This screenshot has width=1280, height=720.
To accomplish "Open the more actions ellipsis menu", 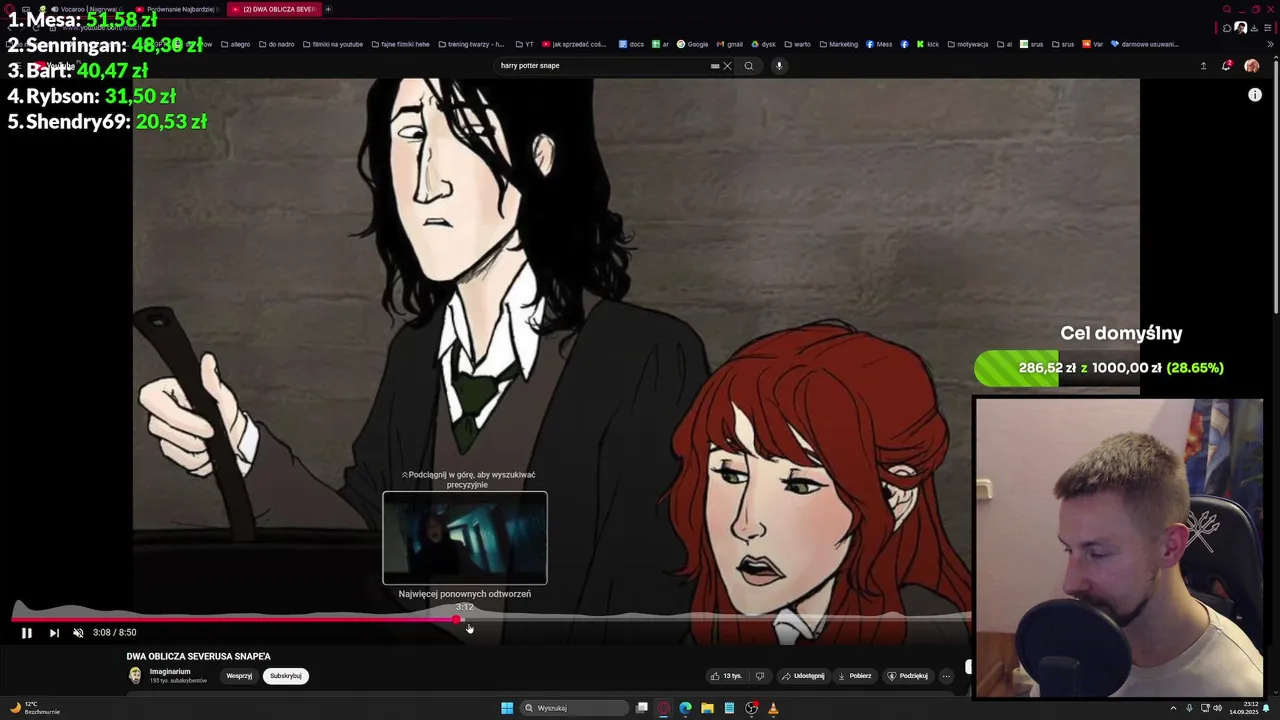I will [x=946, y=676].
